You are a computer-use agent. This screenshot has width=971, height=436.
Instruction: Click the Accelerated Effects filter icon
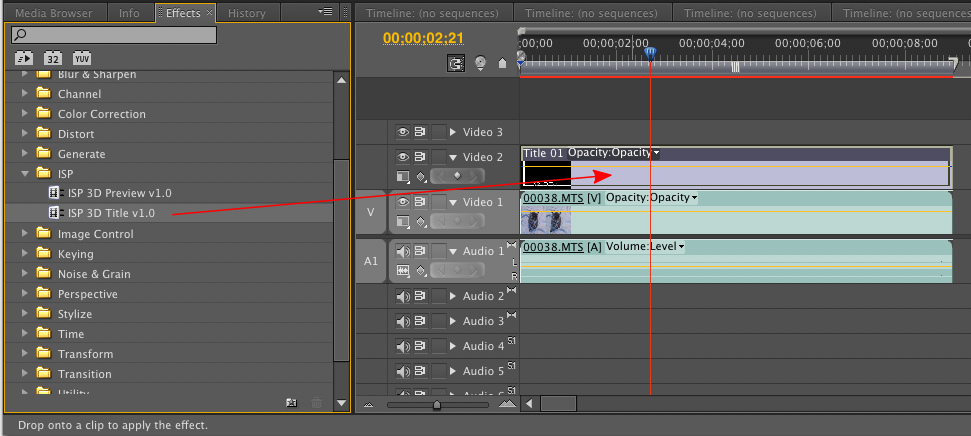click(24, 58)
